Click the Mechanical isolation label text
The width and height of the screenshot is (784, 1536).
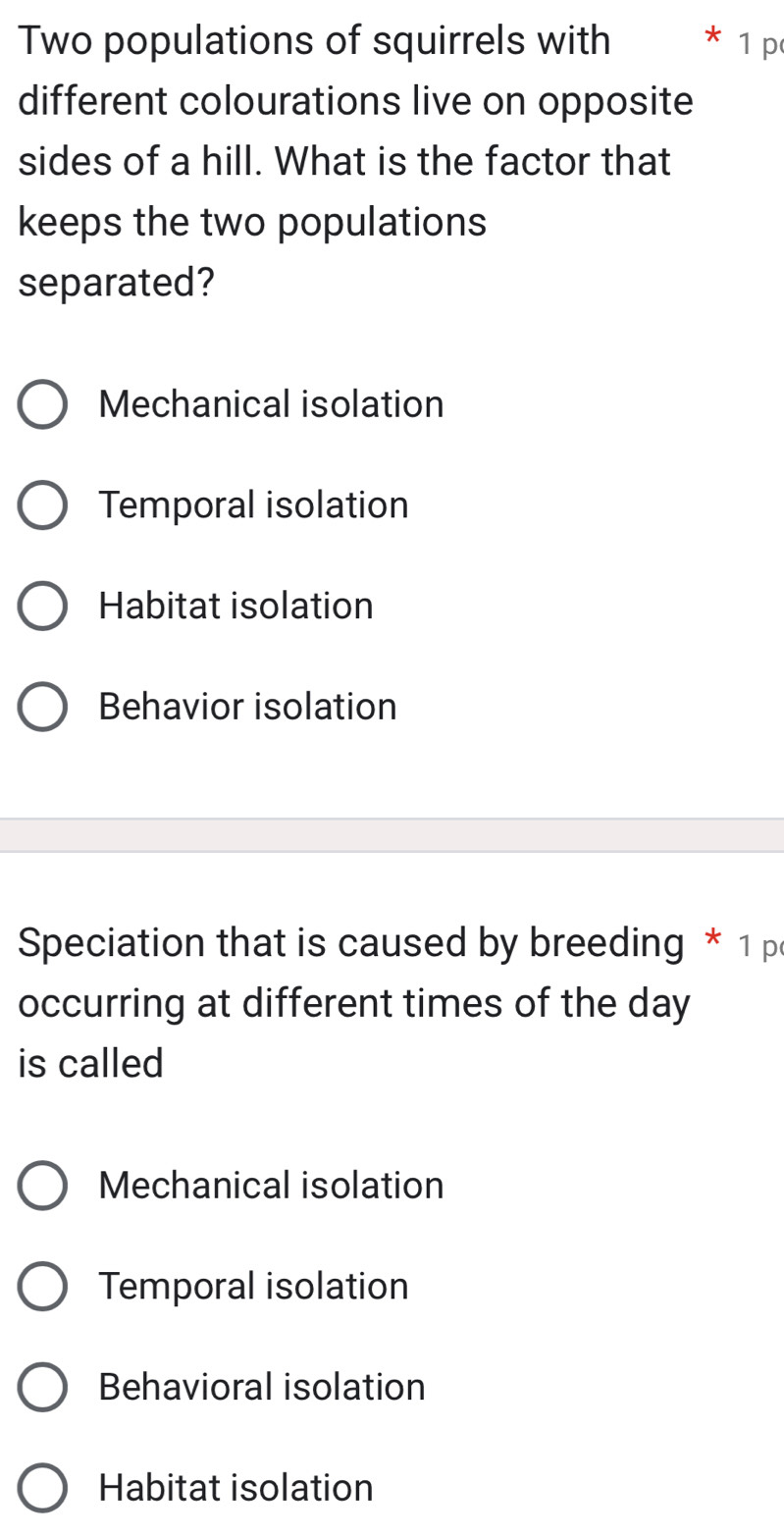[271, 404]
